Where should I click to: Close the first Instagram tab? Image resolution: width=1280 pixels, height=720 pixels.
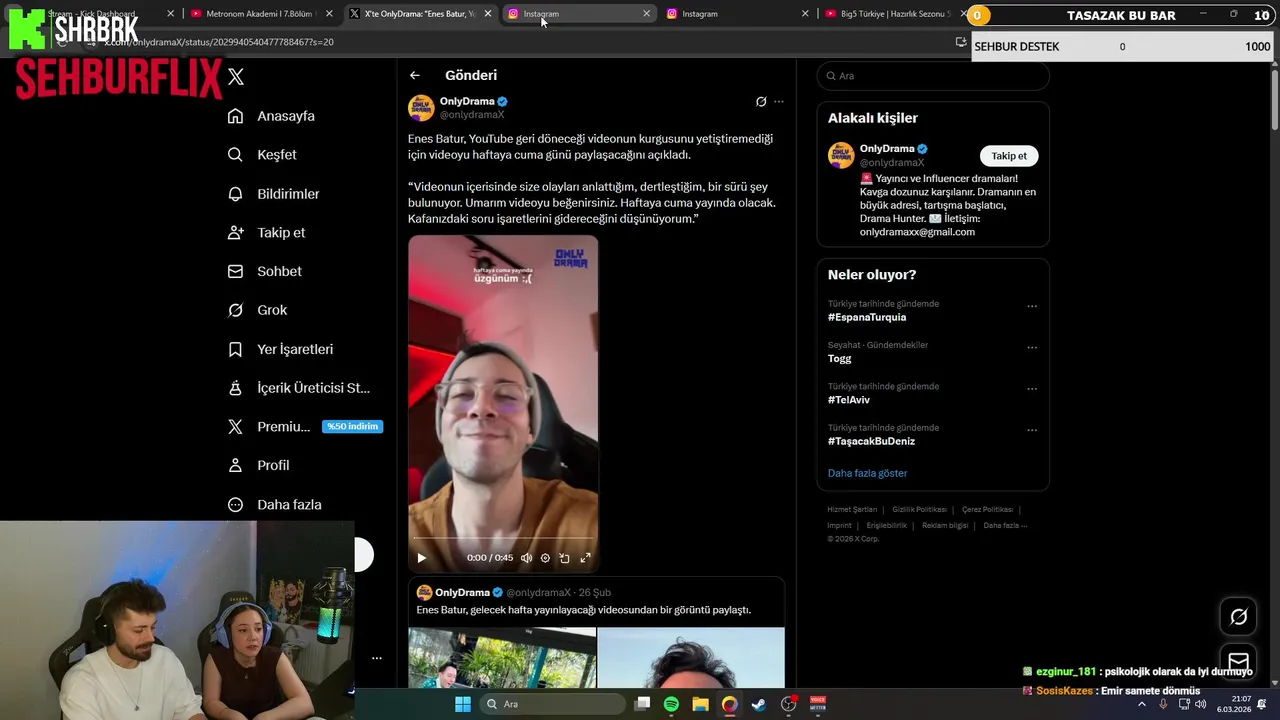click(646, 14)
